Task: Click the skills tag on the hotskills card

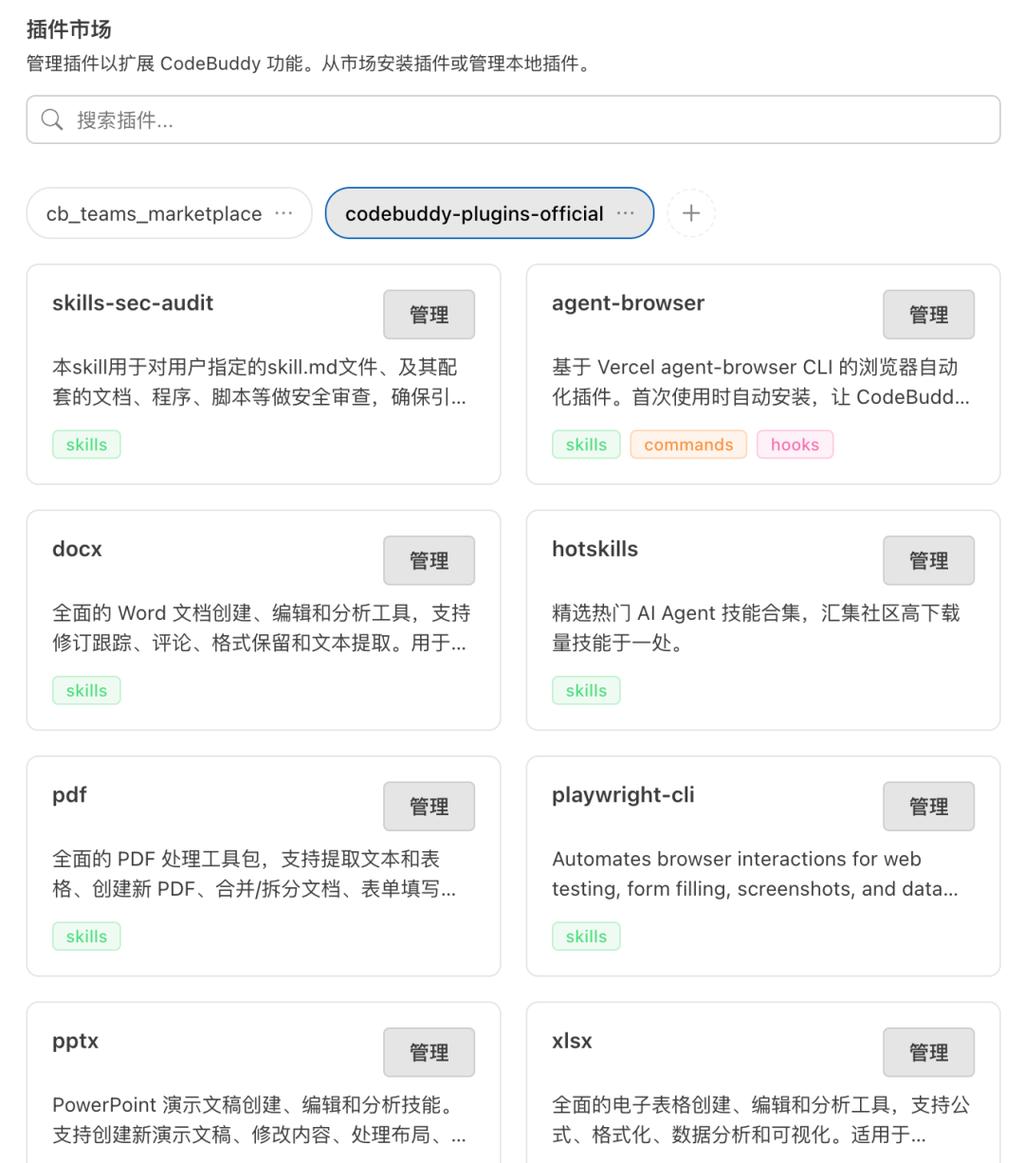Action: coord(586,690)
